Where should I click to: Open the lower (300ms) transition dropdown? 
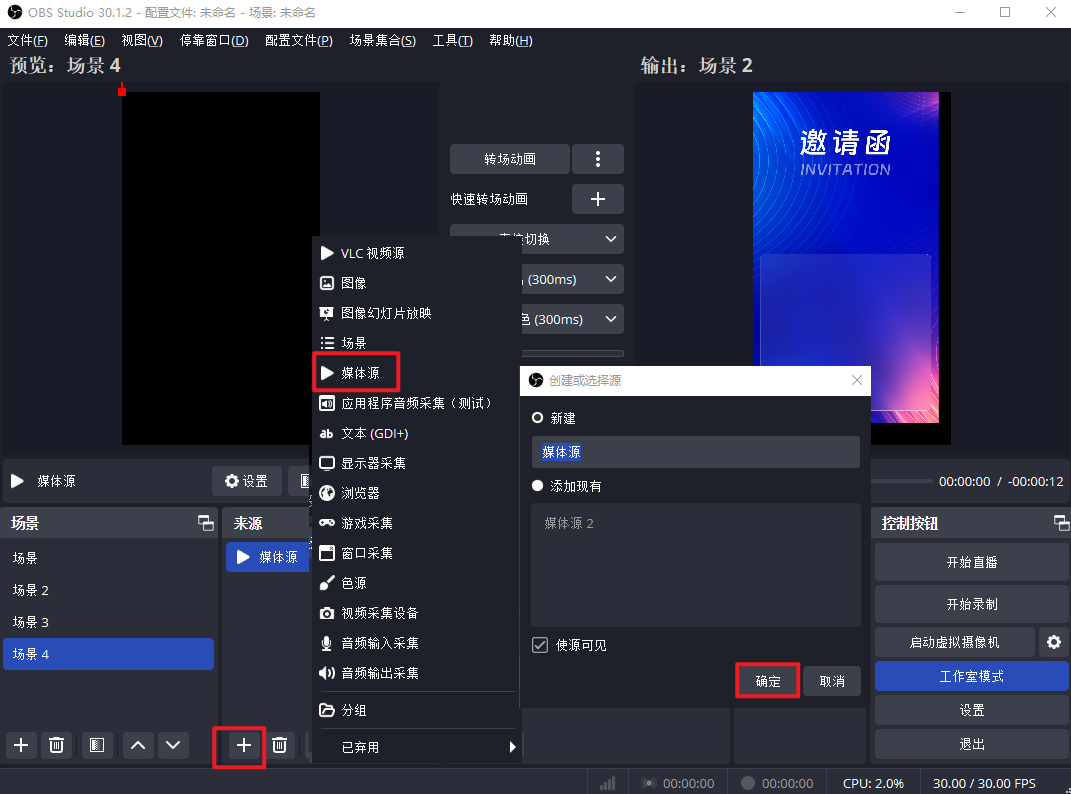coord(610,319)
